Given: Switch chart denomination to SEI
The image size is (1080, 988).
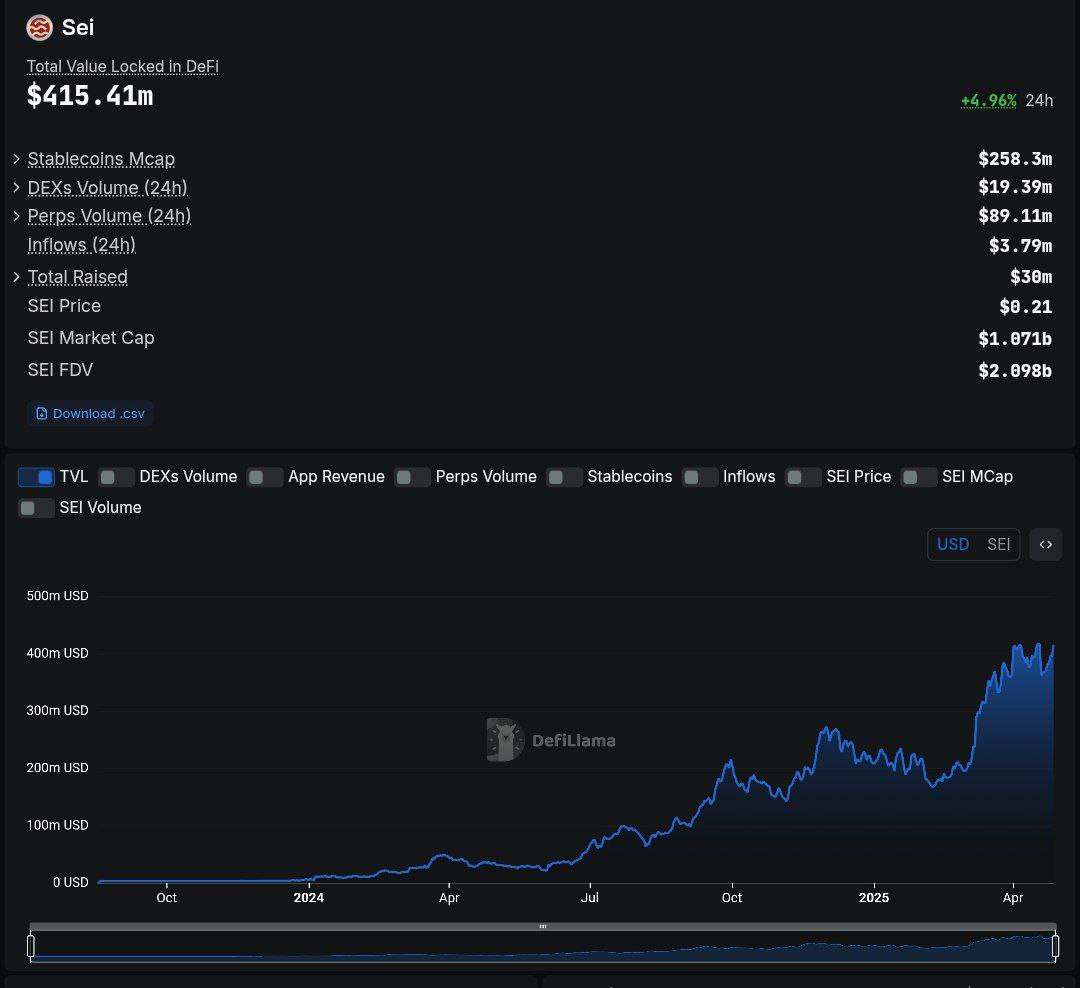Looking at the screenshot, I should pos(998,544).
